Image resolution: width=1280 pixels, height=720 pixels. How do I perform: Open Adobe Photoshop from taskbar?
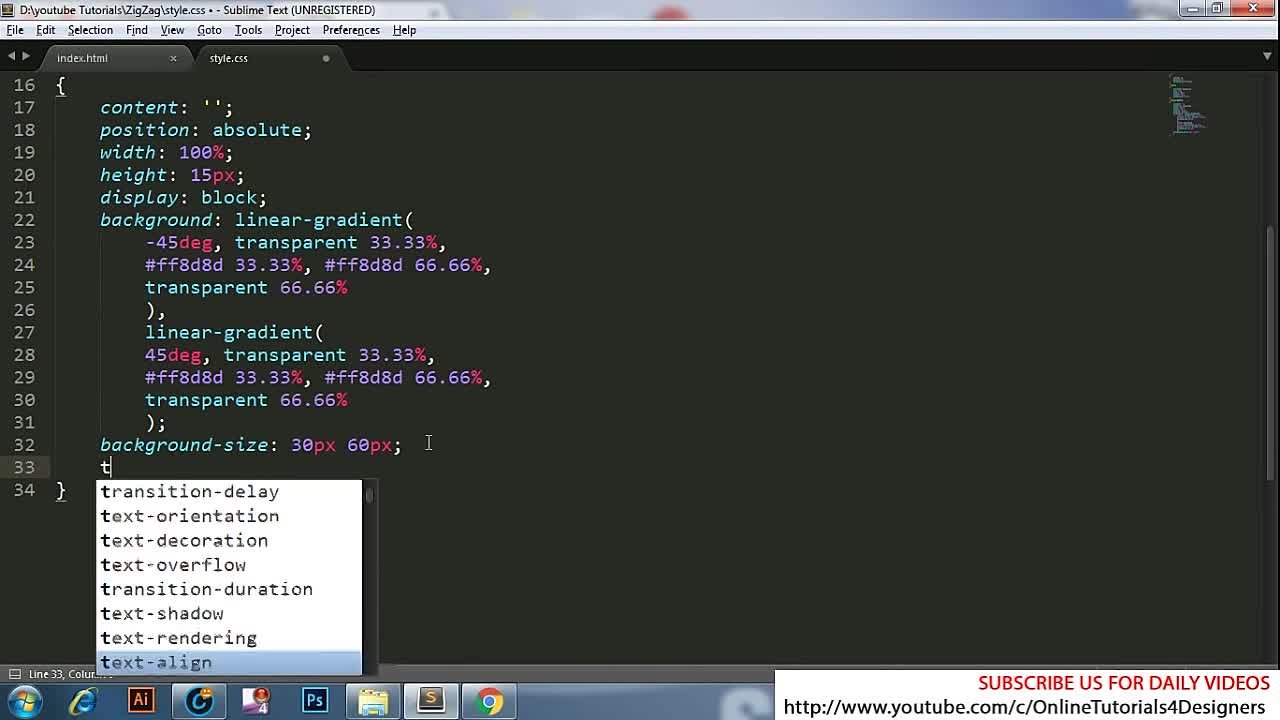(315, 701)
